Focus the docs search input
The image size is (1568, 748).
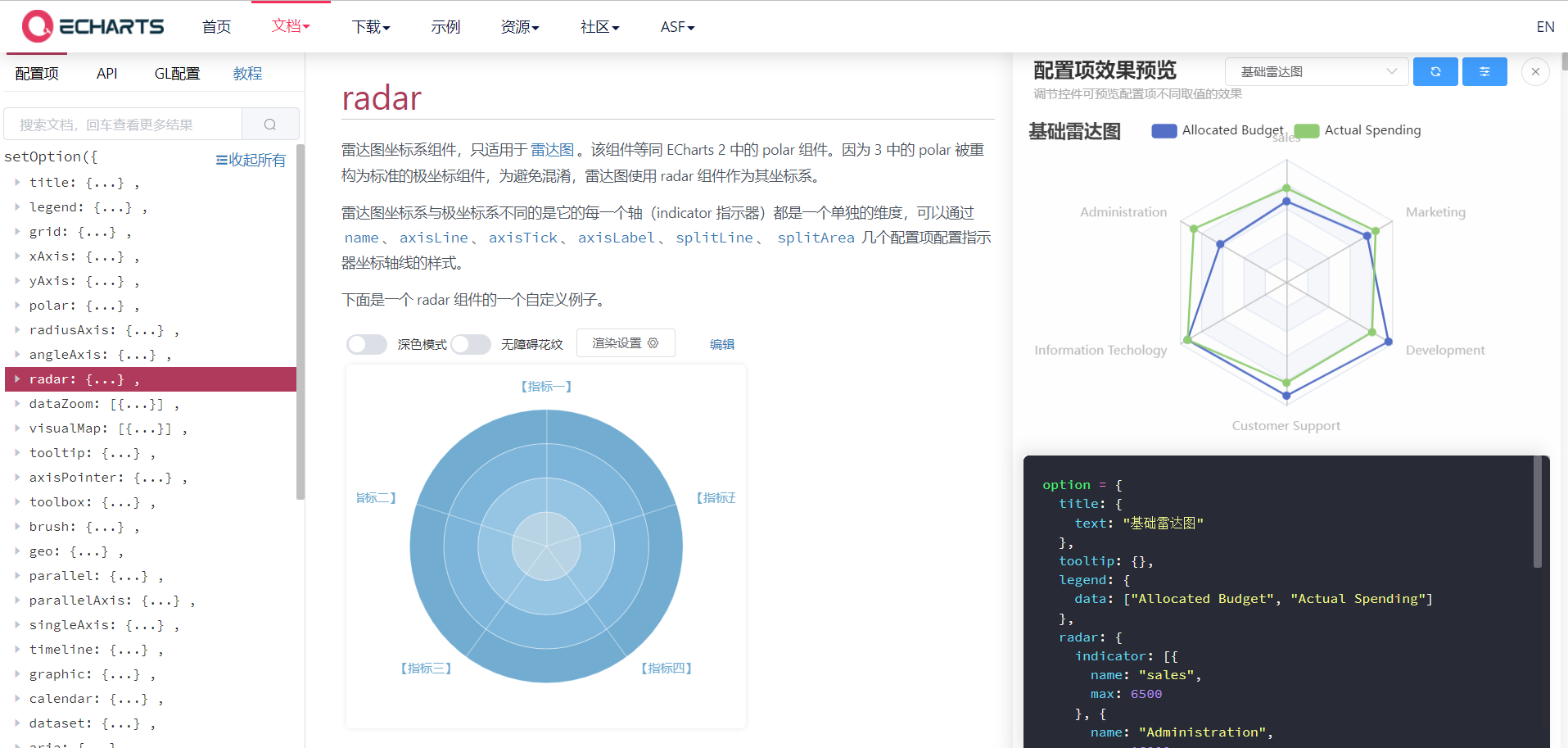(x=123, y=125)
